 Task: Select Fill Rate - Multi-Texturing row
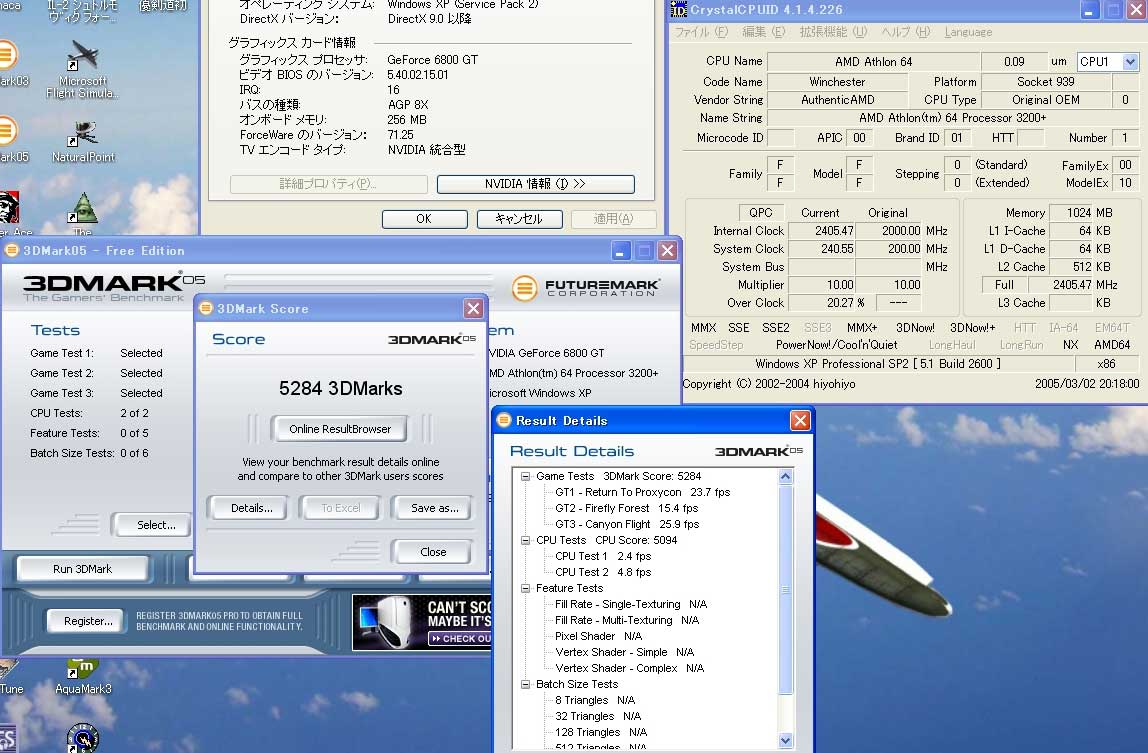pyautogui.click(x=627, y=620)
